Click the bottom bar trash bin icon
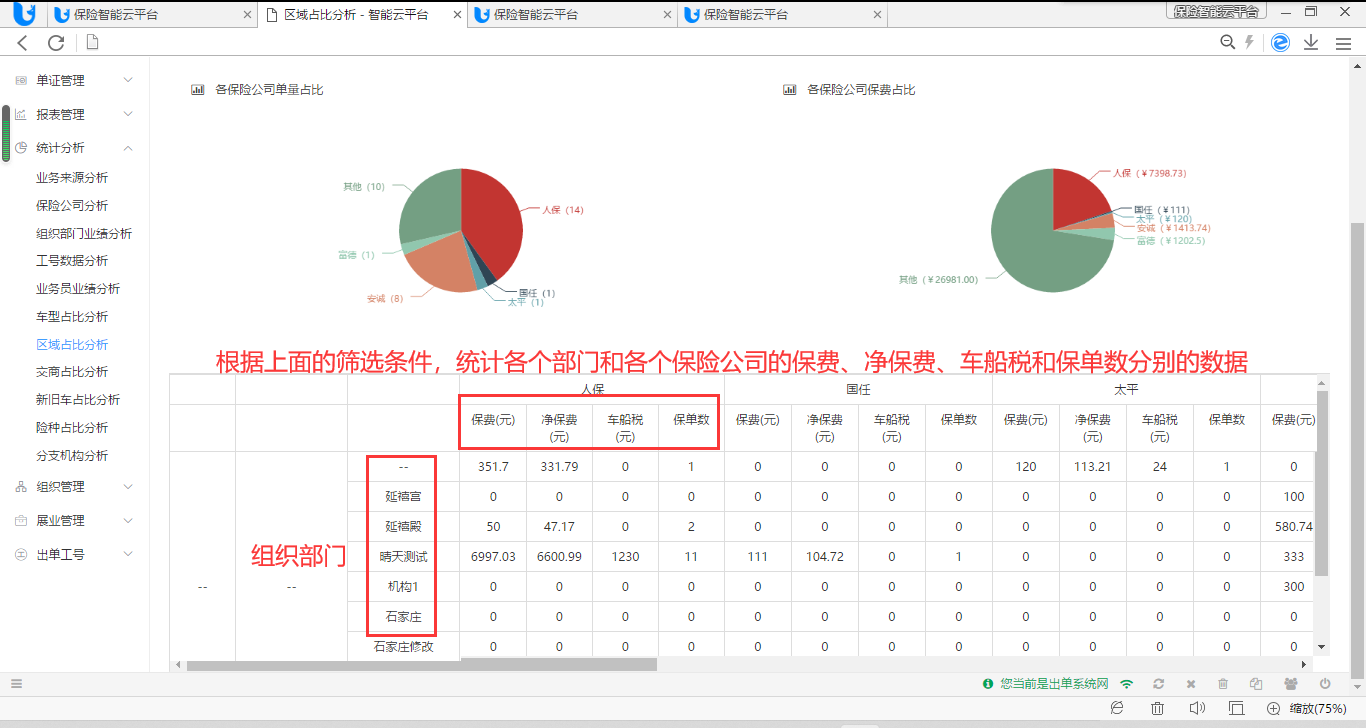Image resolution: width=1366 pixels, height=728 pixels. click(x=1157, y=708)
